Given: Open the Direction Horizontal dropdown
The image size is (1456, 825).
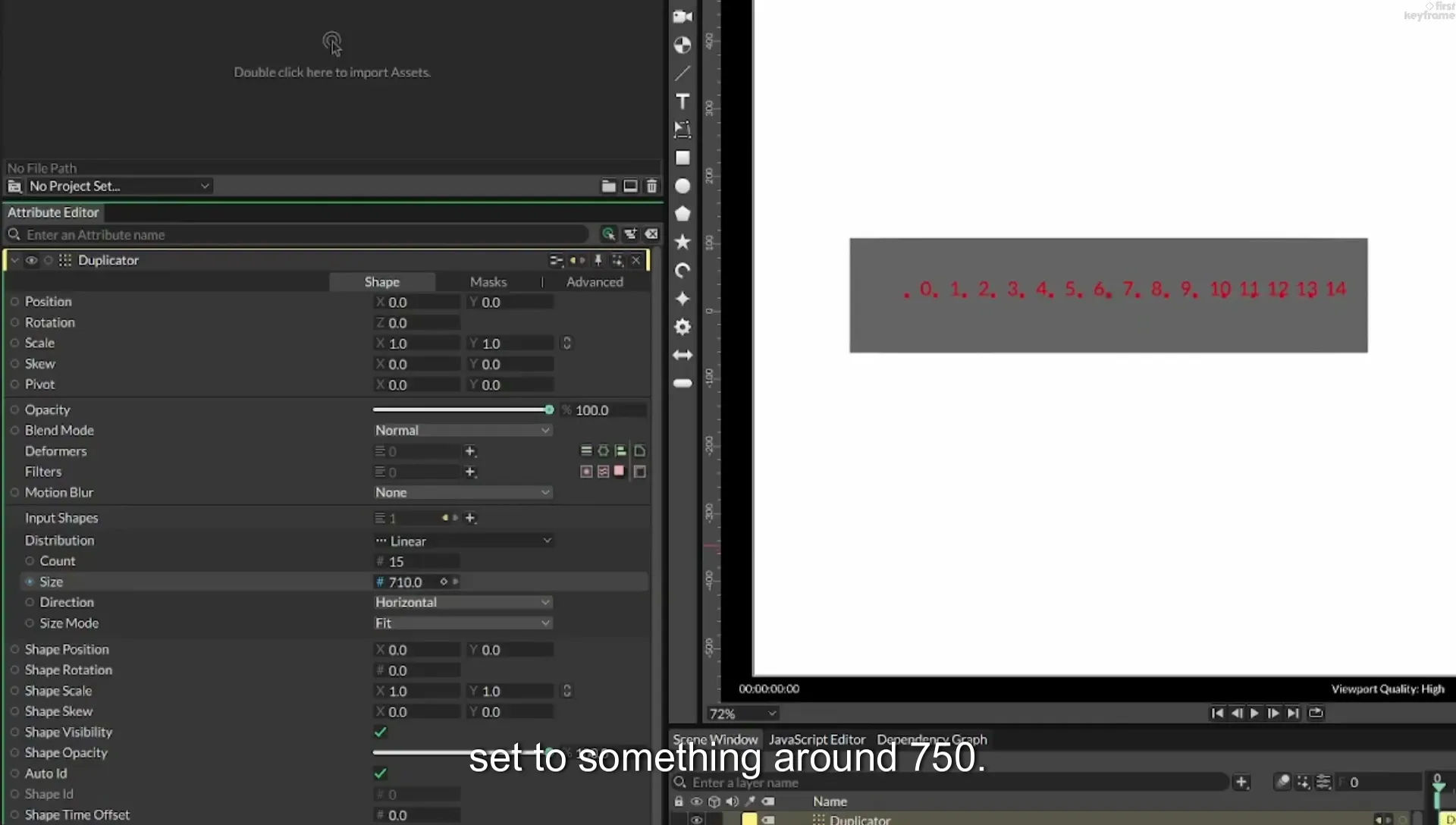Looking at the screenshot, I should (x=463, y=602).
